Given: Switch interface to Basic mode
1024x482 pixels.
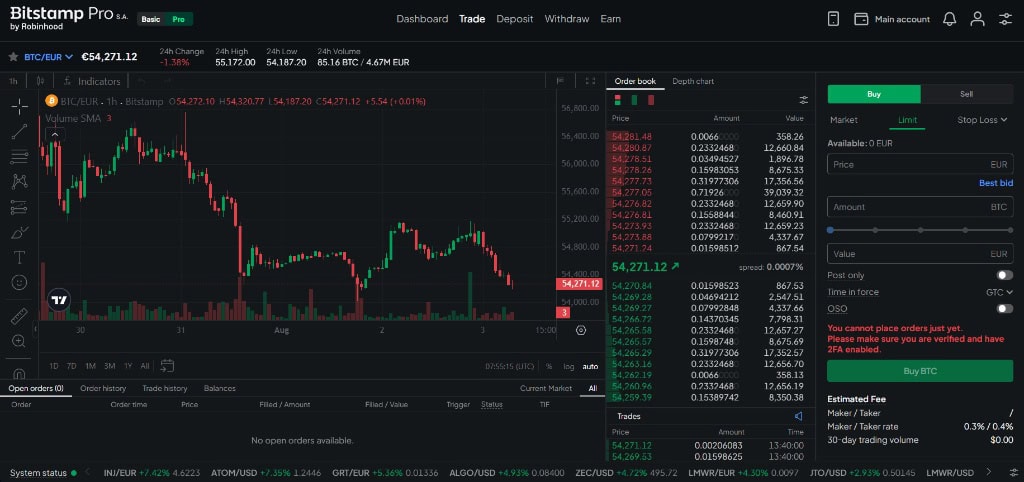Looking at the screenshot, I should click(151, 20).
